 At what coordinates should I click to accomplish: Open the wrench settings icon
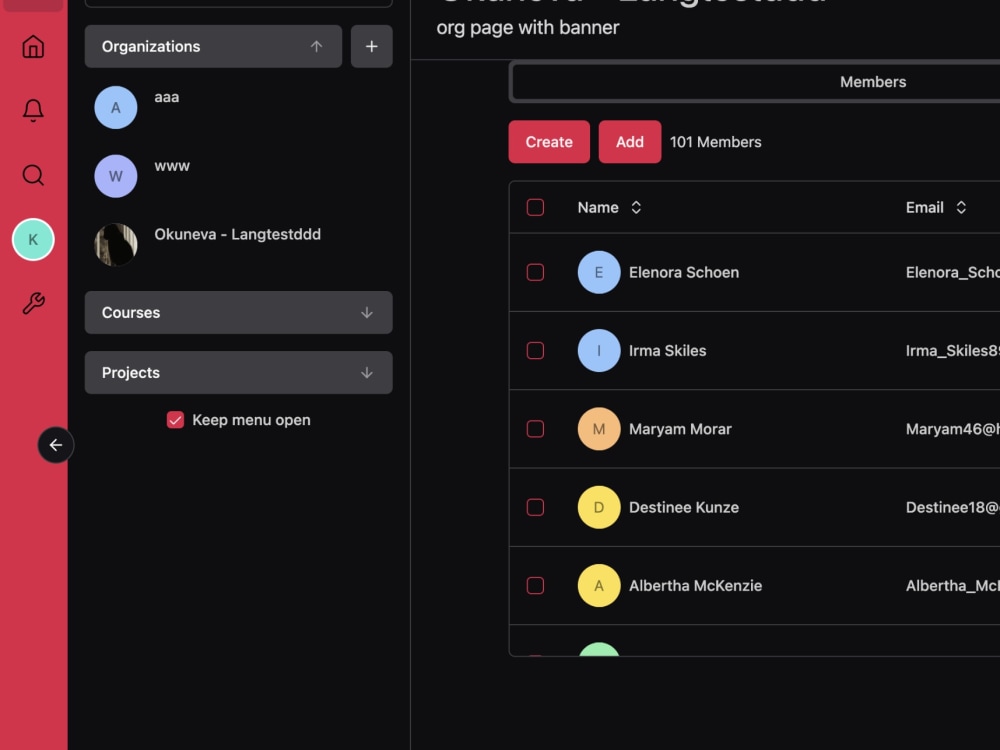click(x=33, y=304)
